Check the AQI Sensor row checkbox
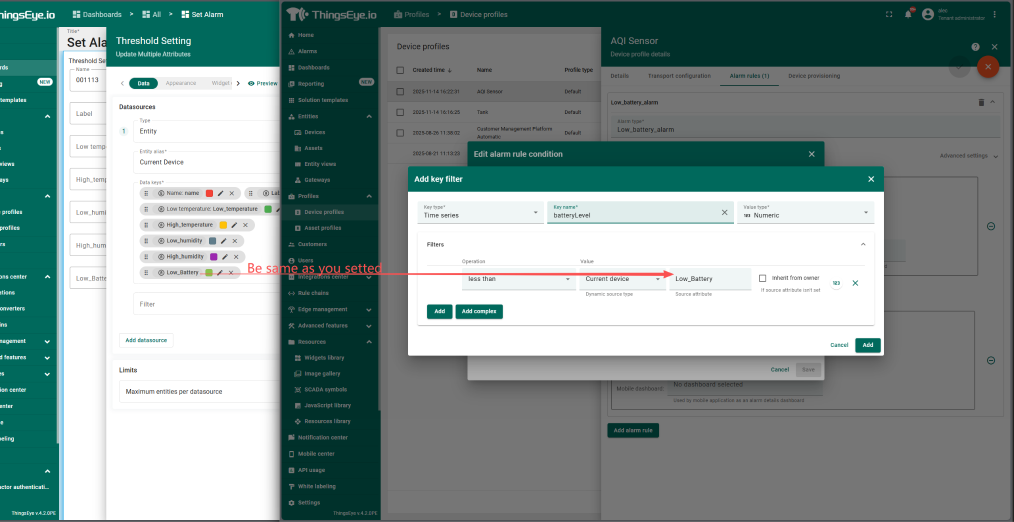Screen dimensions: 1014x522 click(400, 91)
